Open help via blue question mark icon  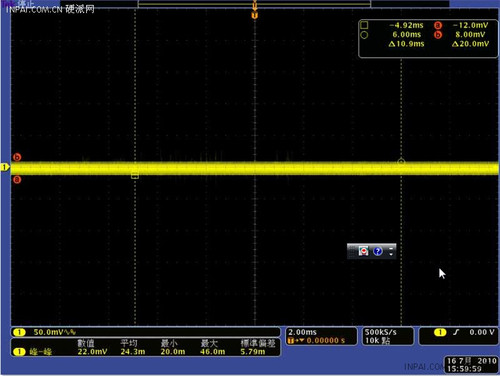coord(378,251)
